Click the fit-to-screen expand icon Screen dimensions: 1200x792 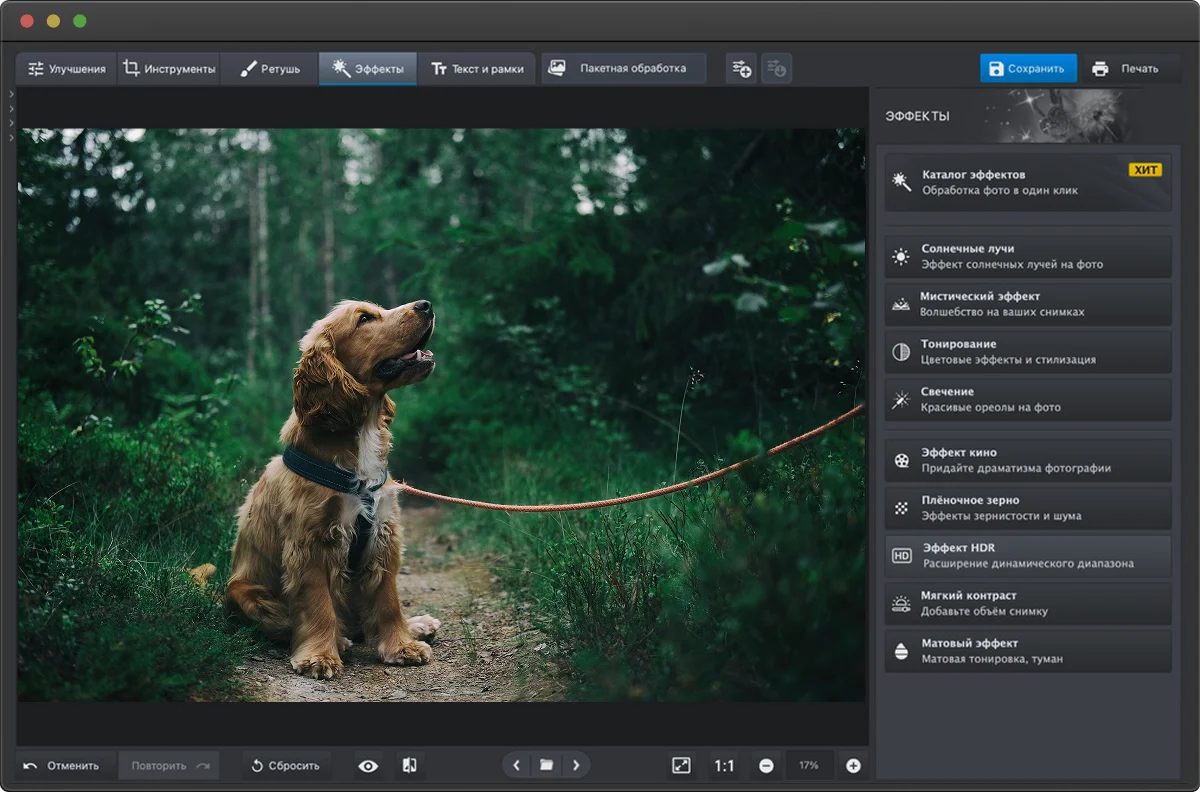coord(681,766)
